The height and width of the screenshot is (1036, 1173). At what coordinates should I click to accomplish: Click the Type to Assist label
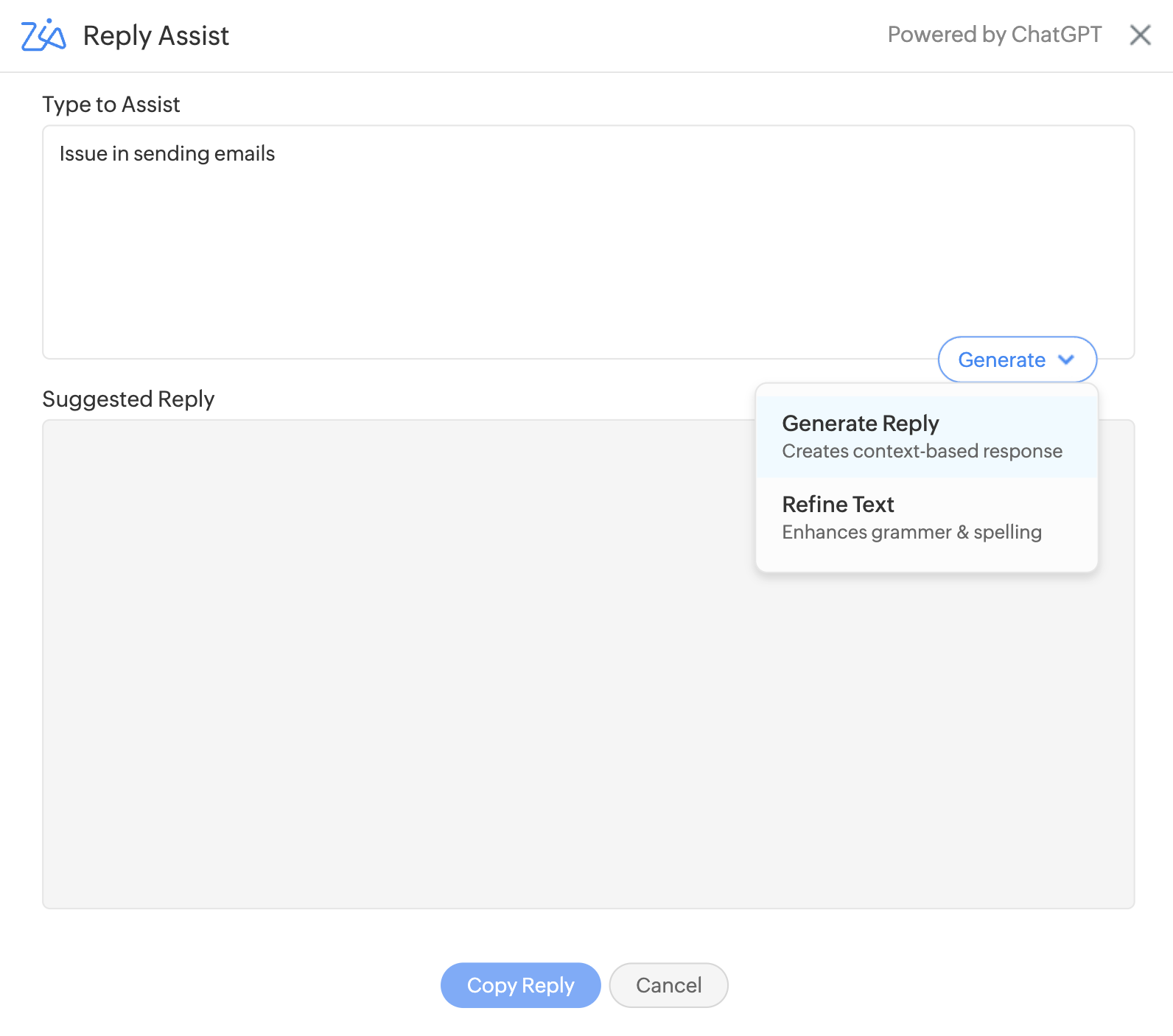point(111,105)
